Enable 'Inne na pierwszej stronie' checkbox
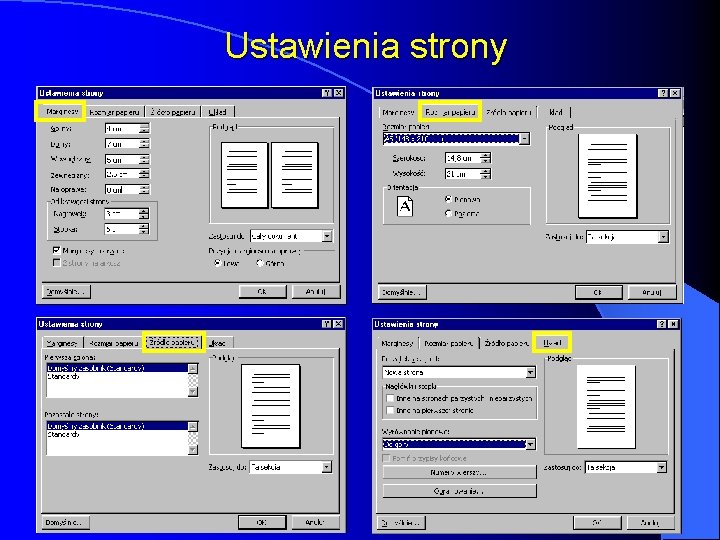720x540 pixels. point(390,410)
